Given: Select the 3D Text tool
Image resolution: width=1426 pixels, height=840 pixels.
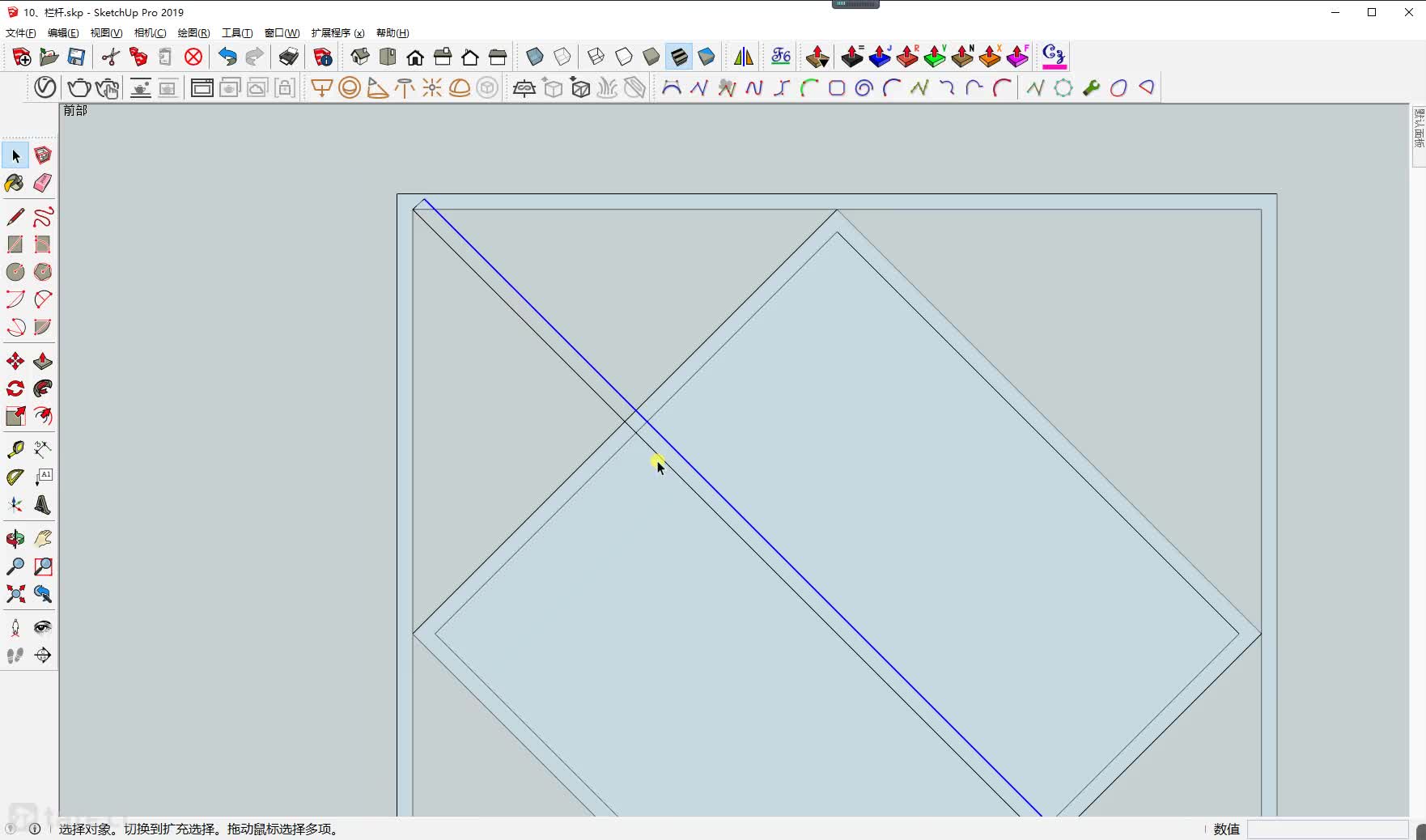Looking at the screenshot, I should [x=43, y=505].
